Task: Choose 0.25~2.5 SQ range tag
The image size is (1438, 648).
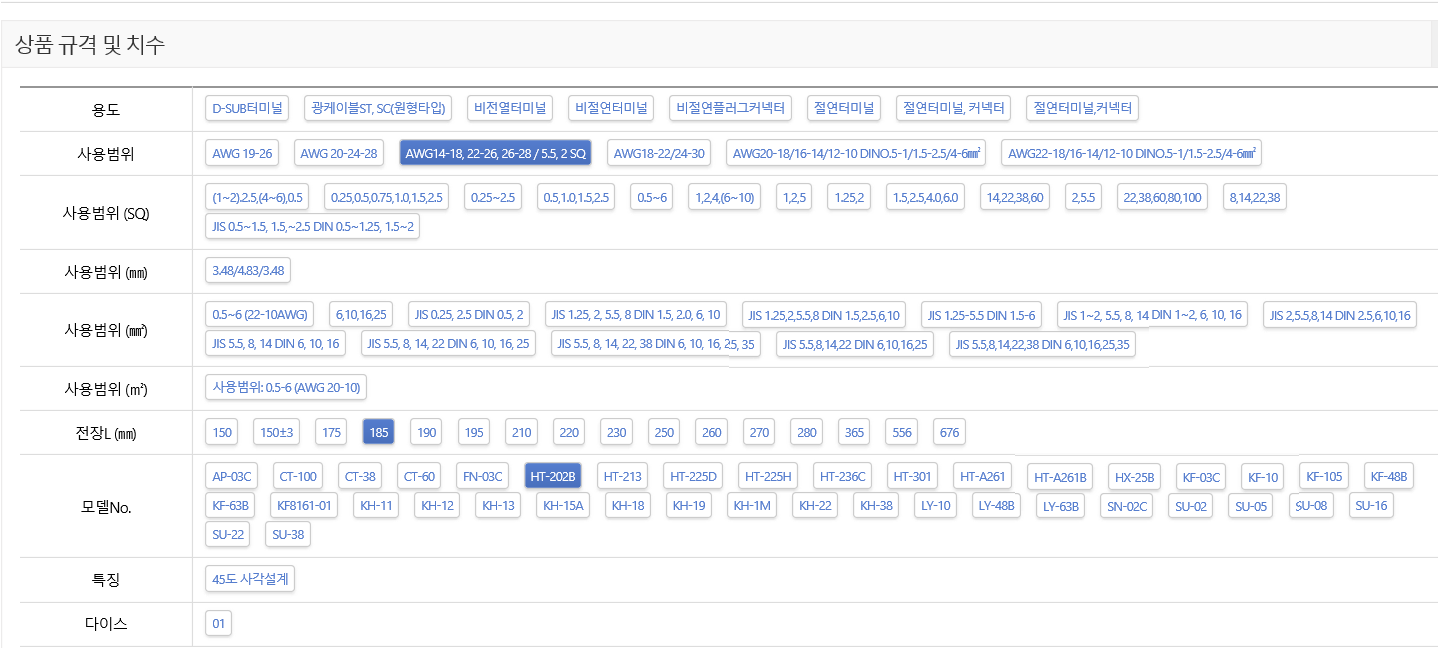Action: (x=494, y=197)
